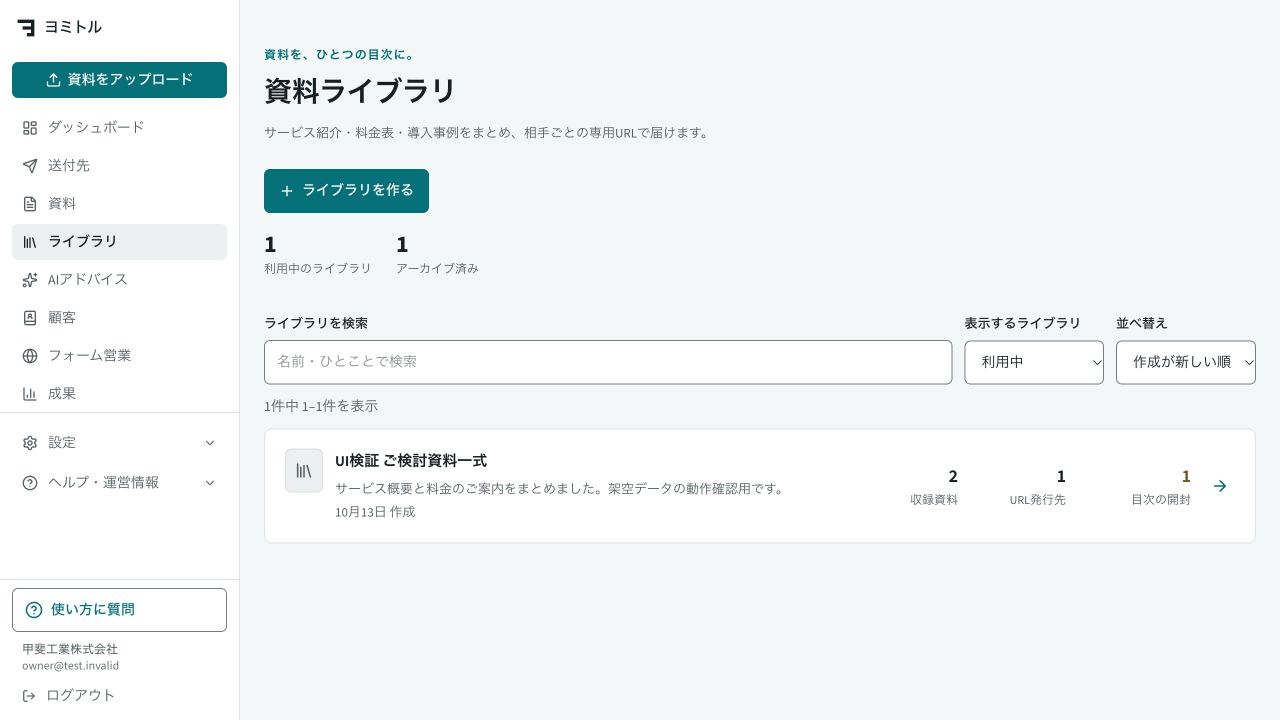Expand the 設定 menu chevron
1280x720 pixels.
210,443
